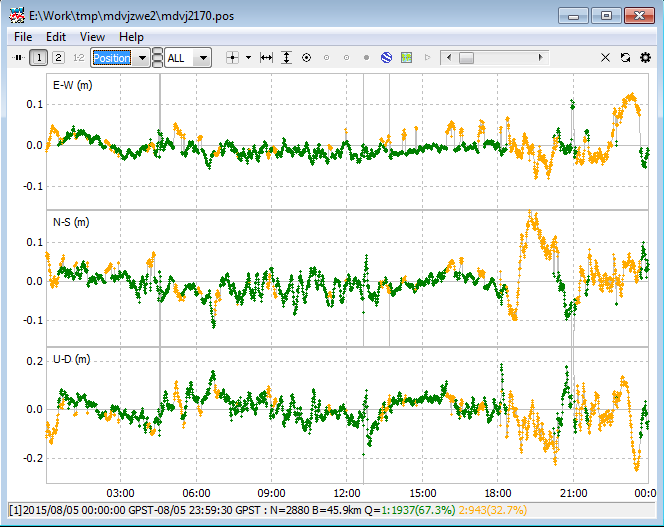Click the connect to stream icon

tap(17, 58)
